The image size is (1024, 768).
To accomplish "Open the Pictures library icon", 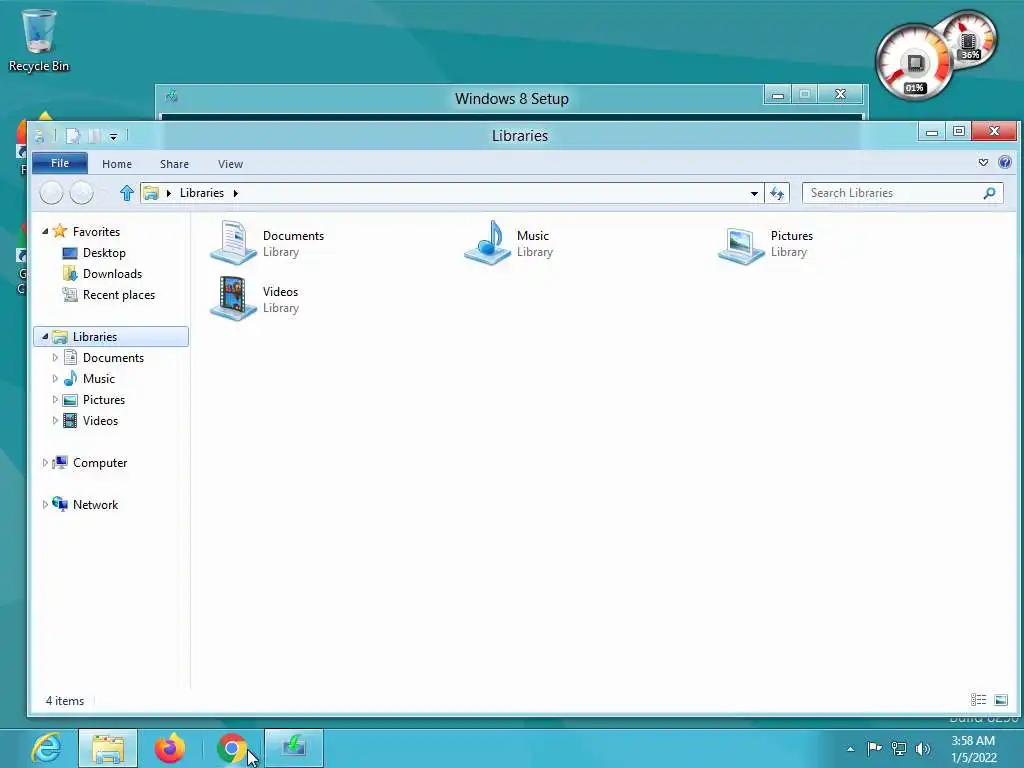I will pos(741,246).
